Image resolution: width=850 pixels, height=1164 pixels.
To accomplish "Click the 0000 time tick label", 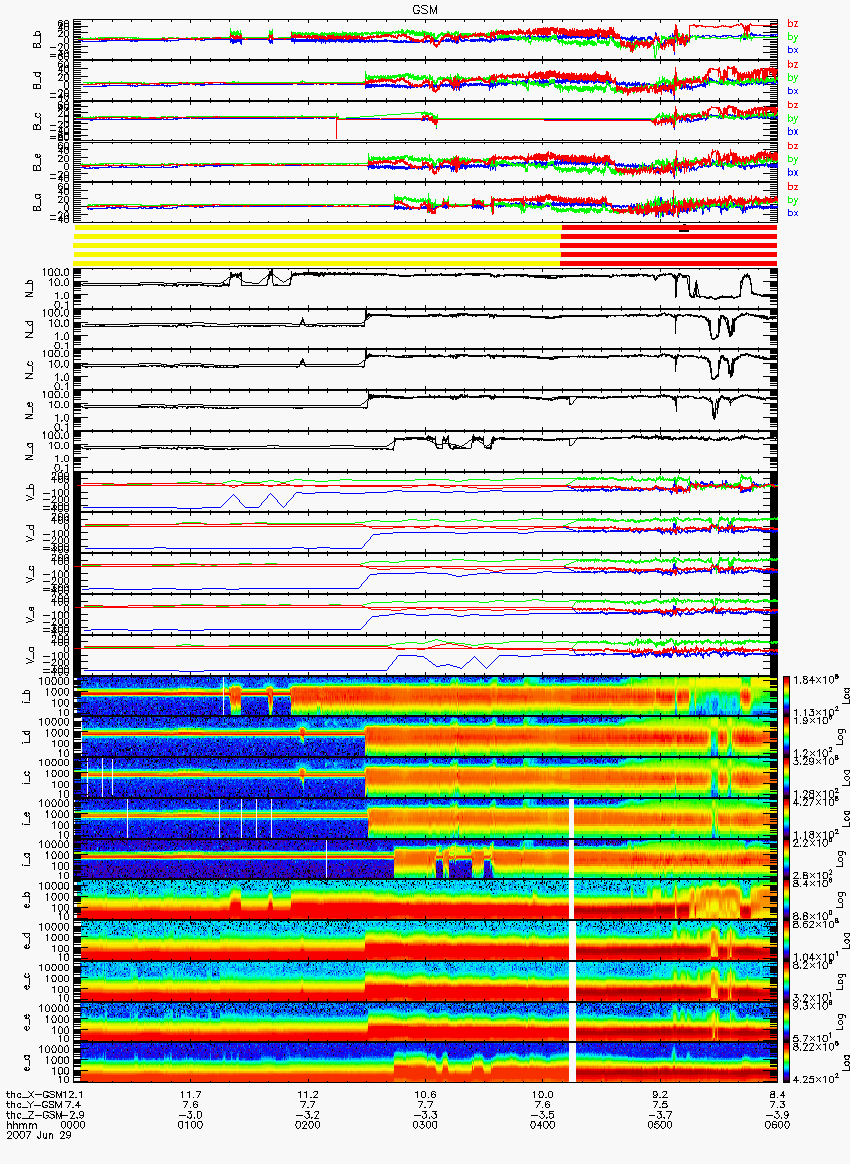I will (74, 1125).
